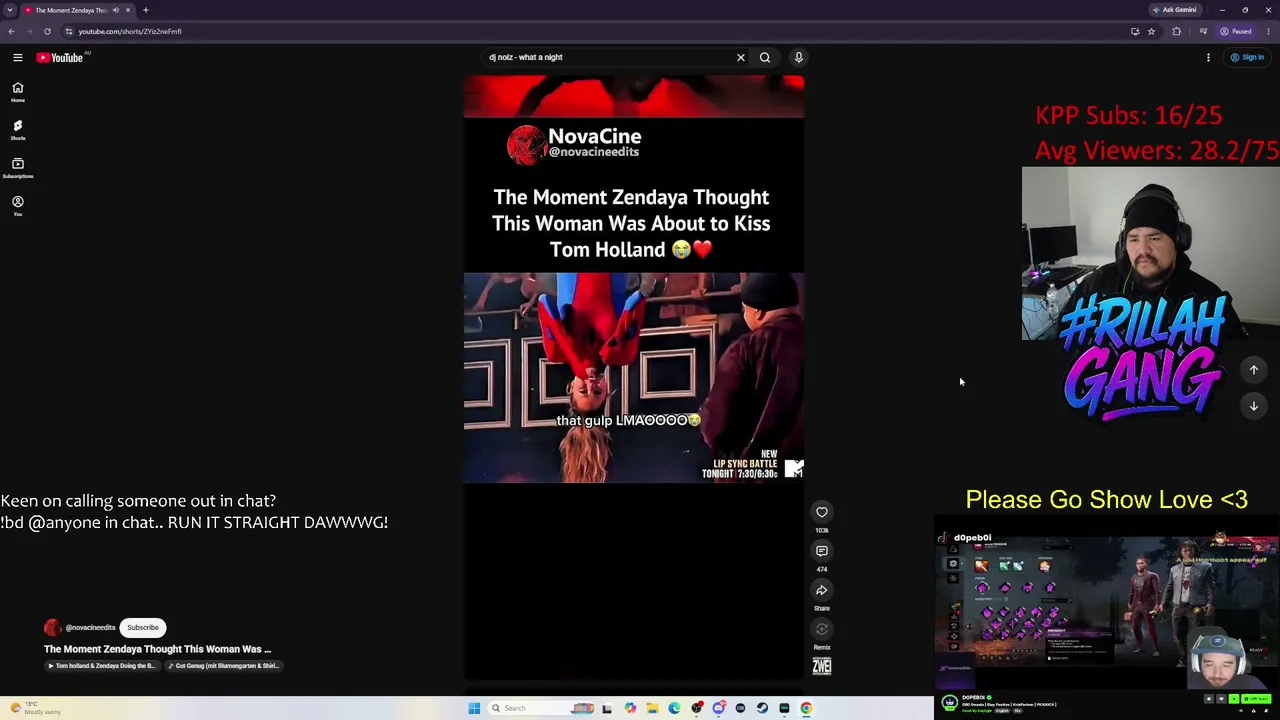View site information in the address bar

69,31
